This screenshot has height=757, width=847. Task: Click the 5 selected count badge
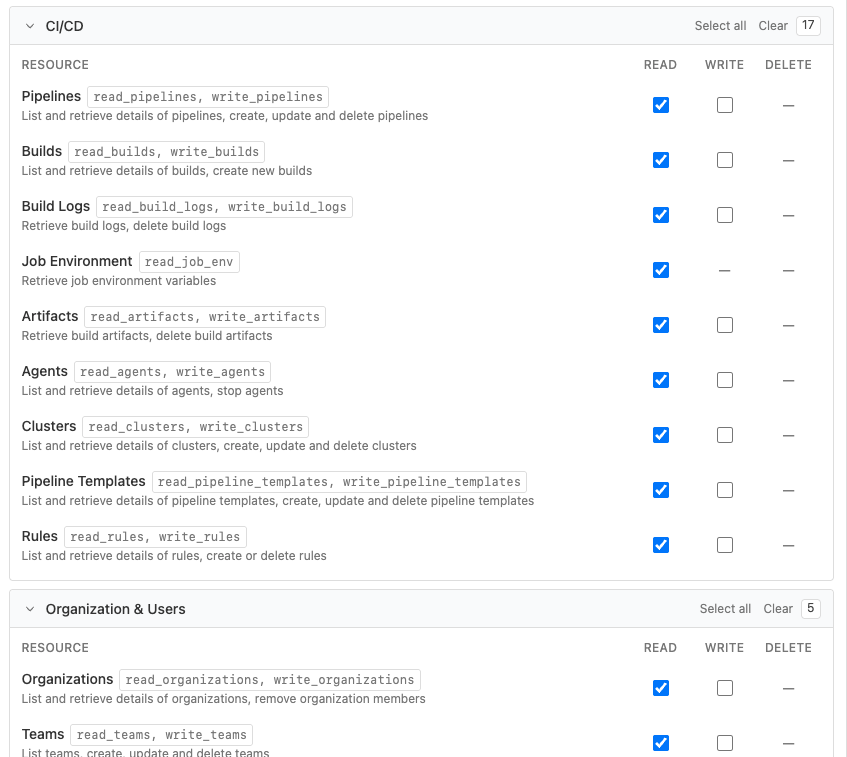(x=810, y=608)
